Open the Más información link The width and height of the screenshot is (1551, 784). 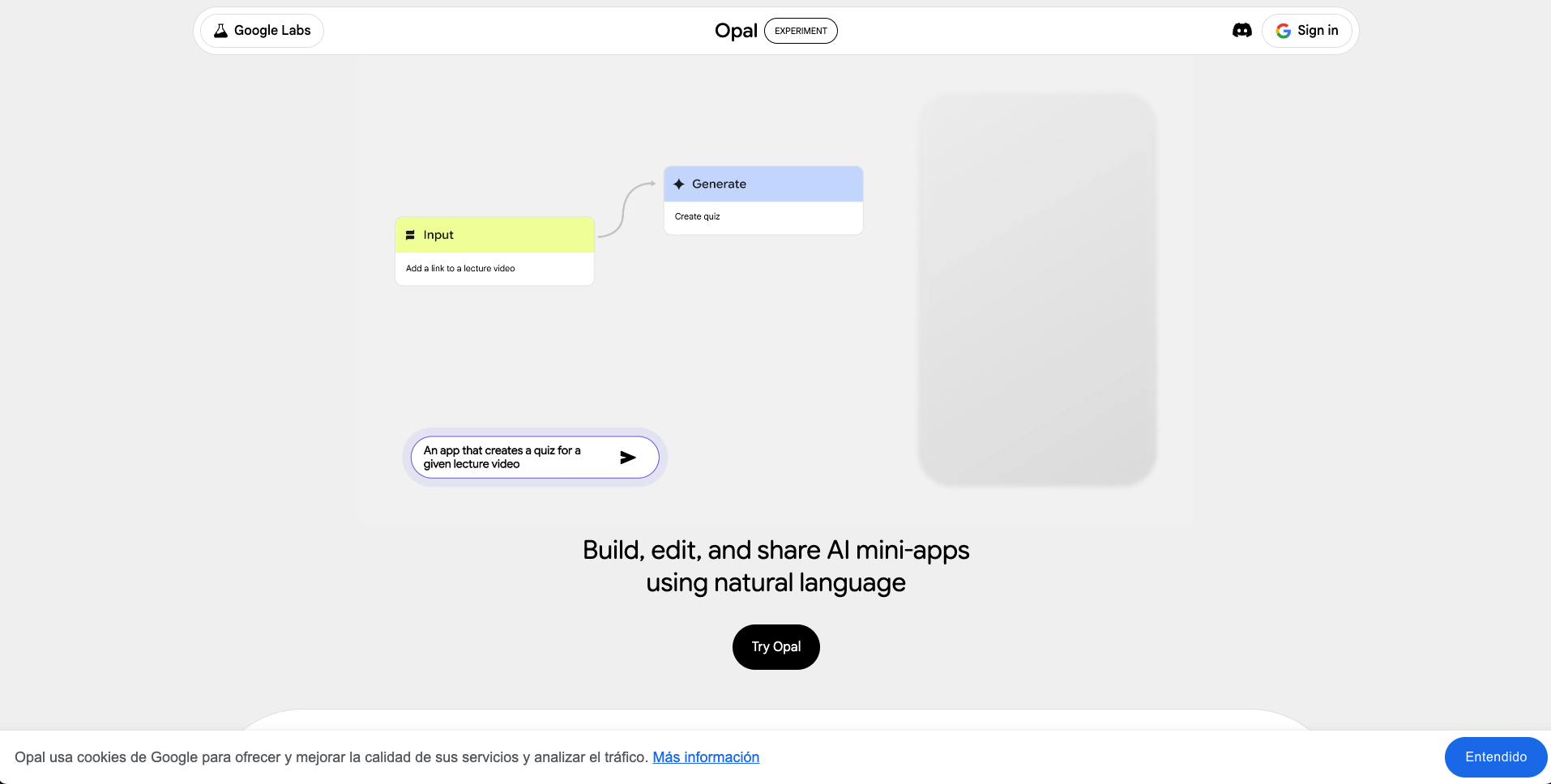(x=706, y=757)
